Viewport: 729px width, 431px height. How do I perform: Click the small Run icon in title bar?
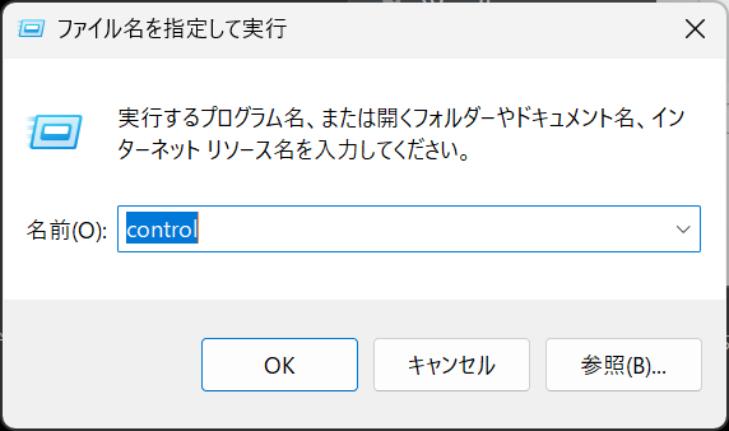tap(31, 29)
